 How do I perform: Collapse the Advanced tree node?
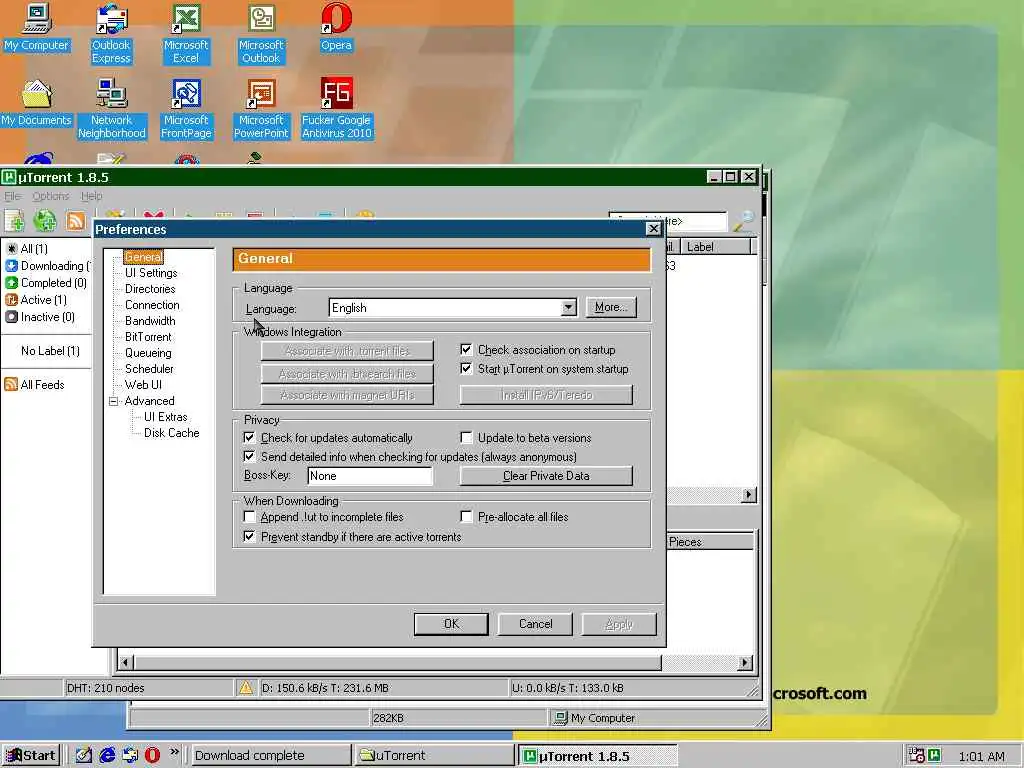114,401
